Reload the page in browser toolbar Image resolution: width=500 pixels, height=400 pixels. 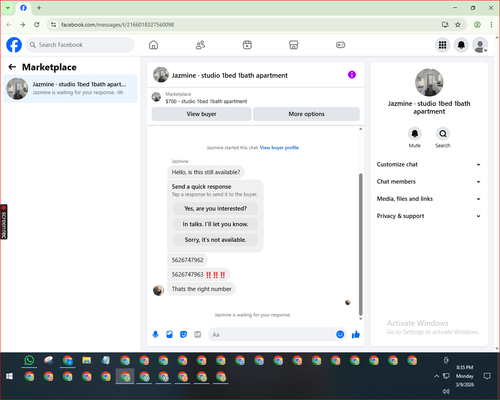37,25
